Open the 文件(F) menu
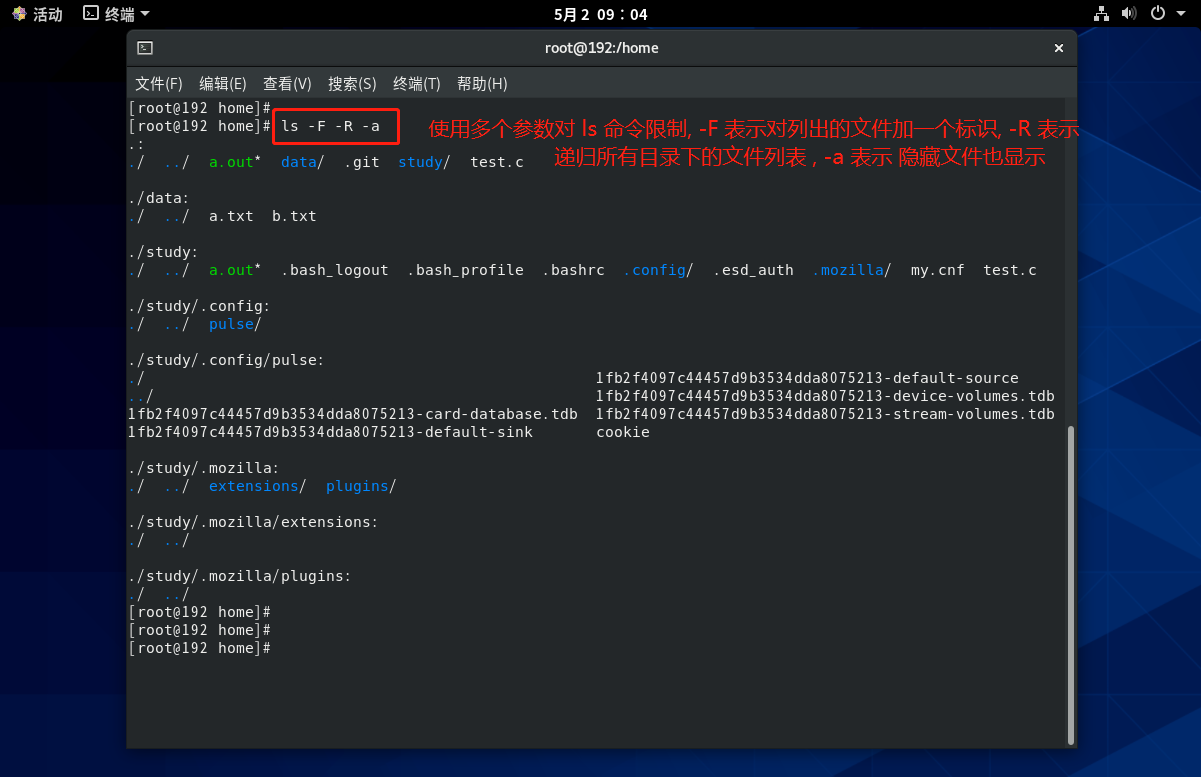 click(x=159, y=84)
